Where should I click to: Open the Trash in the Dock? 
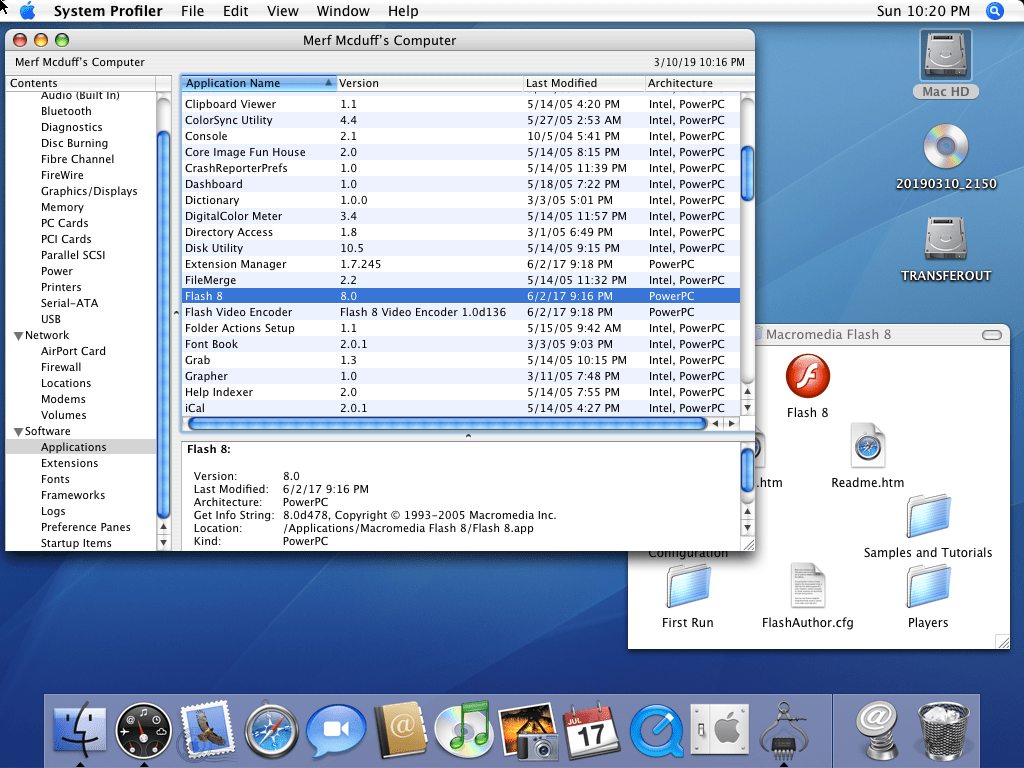pyautogui.click(x=944, y=730)
